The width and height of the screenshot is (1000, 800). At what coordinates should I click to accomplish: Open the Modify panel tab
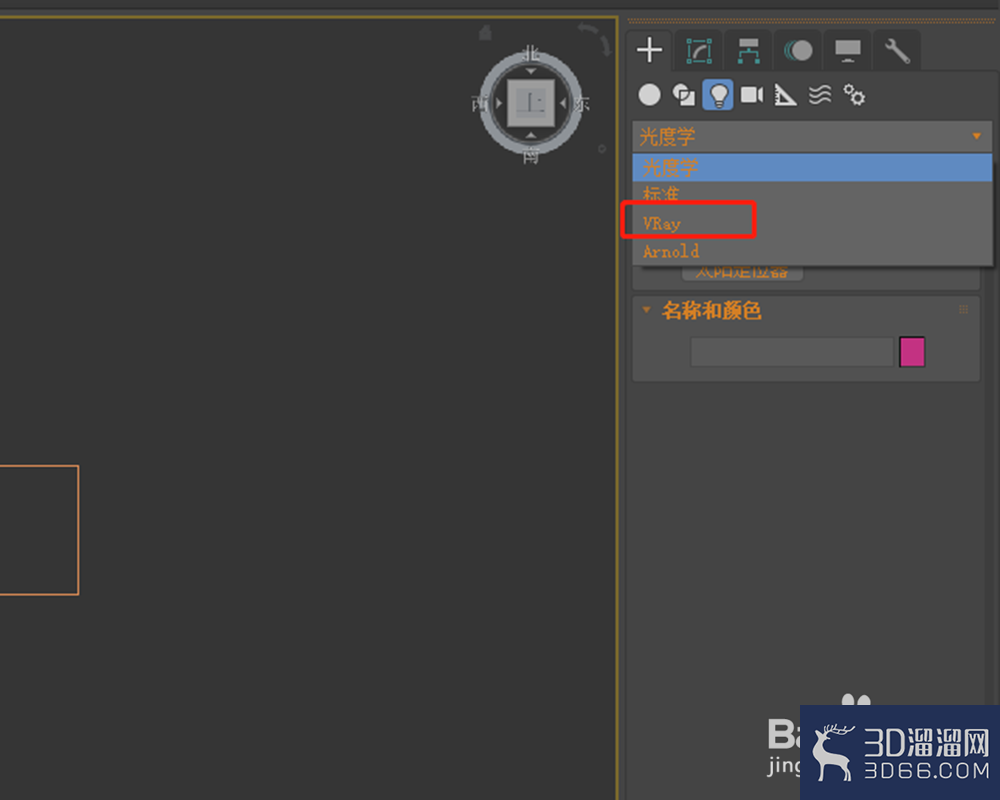(698, 50)
